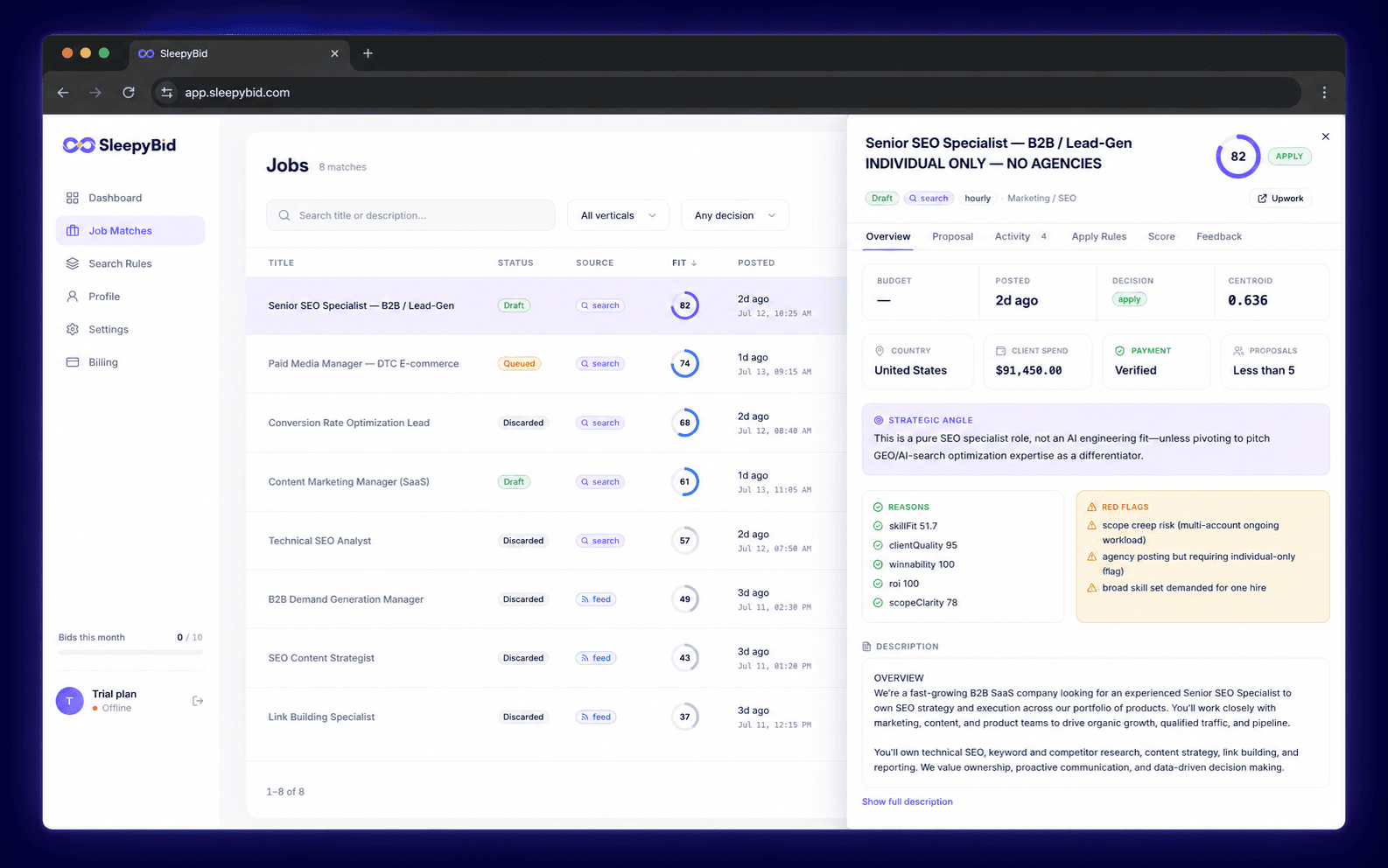Click the POSTED column header
1388x868 pixels.
[756, 262]
